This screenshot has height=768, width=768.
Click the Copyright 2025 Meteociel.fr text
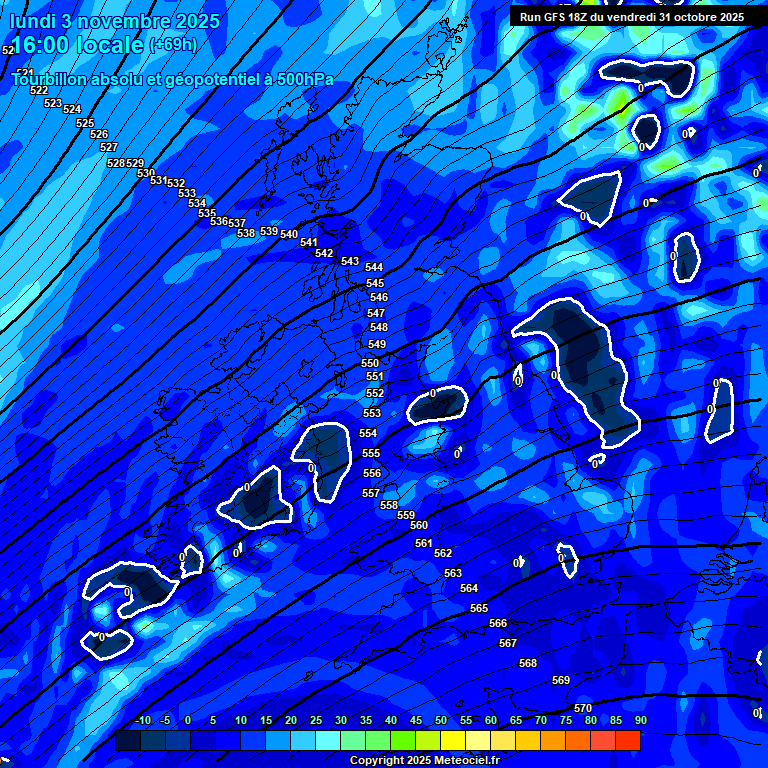coord(424,760)
